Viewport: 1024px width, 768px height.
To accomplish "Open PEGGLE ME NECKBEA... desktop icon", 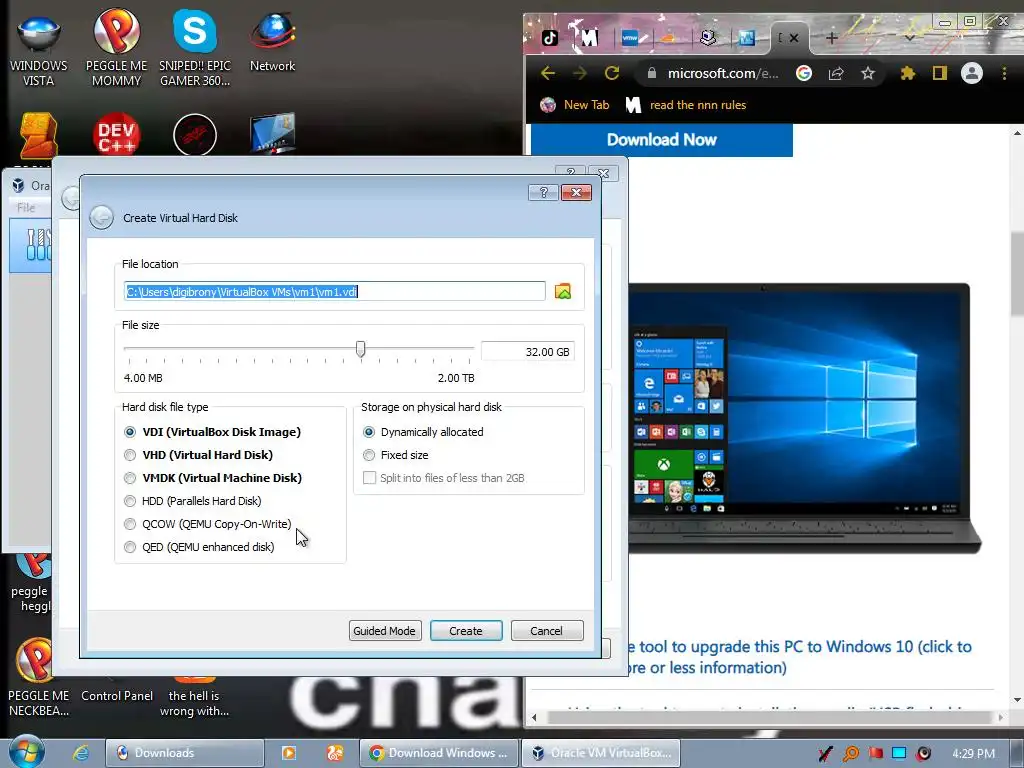I will 39,679.
